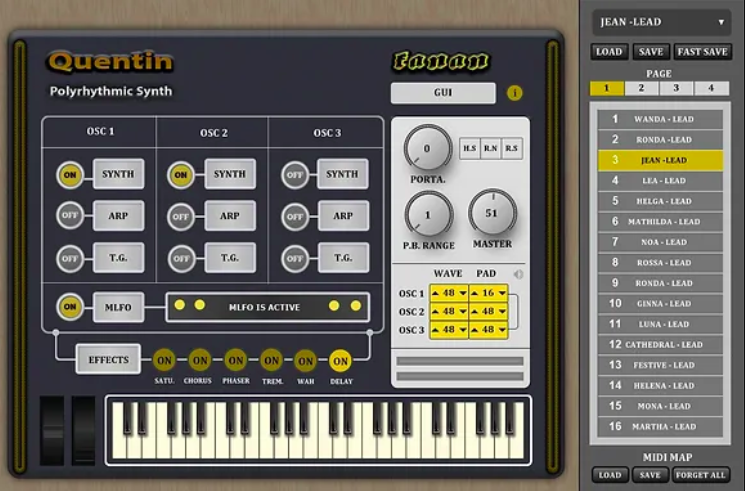Click OSC 1 WAVE down arrow

click(463, 293)
